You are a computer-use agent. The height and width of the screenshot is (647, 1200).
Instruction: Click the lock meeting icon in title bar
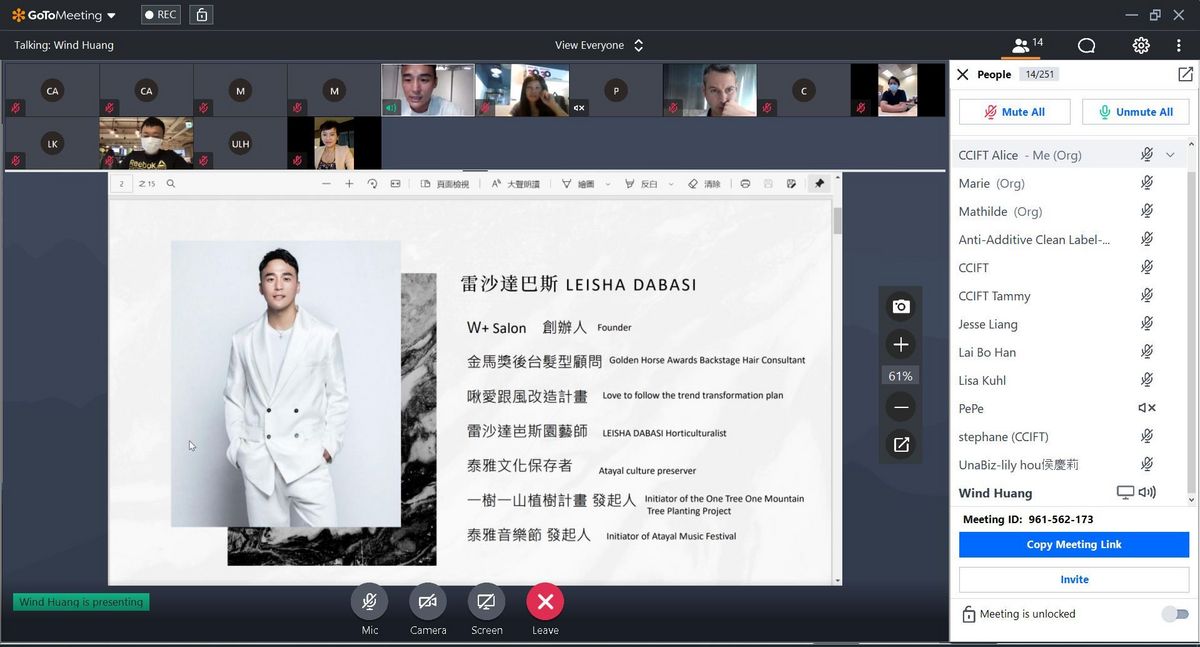point(201,15)
